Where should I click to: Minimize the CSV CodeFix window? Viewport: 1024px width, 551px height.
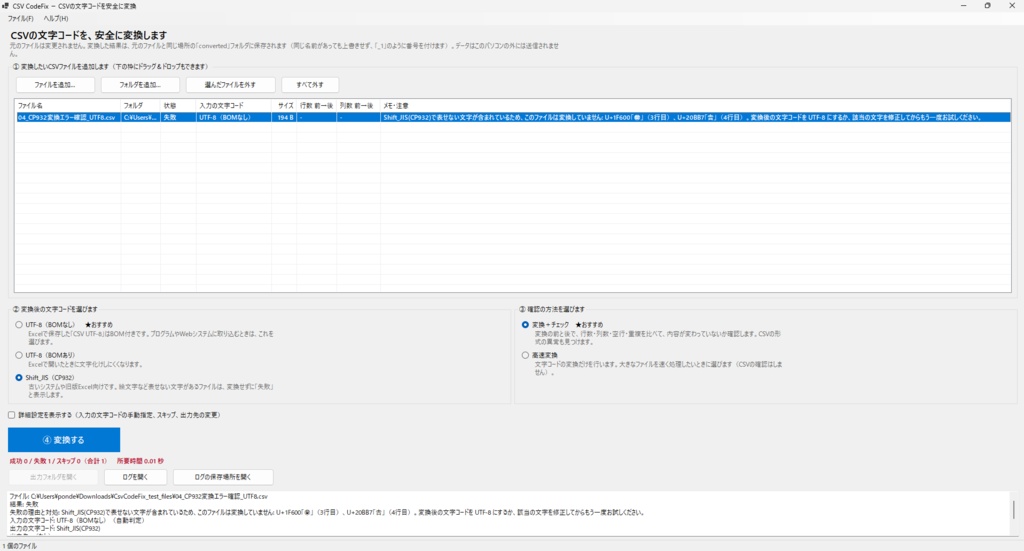(x=963, y=6)
